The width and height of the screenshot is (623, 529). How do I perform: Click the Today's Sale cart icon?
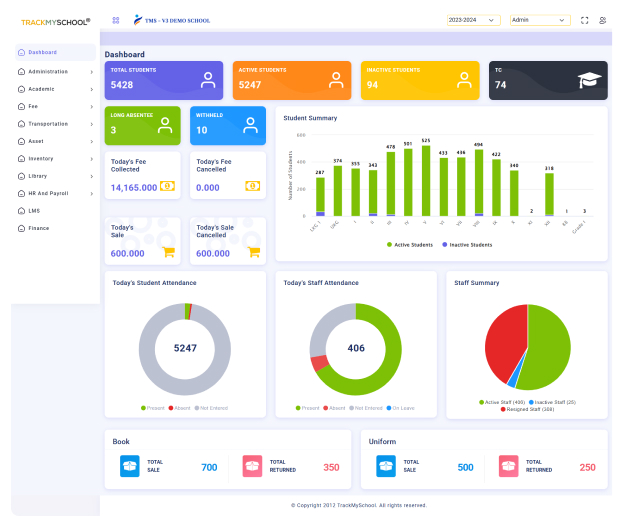[x=168, y=253]
